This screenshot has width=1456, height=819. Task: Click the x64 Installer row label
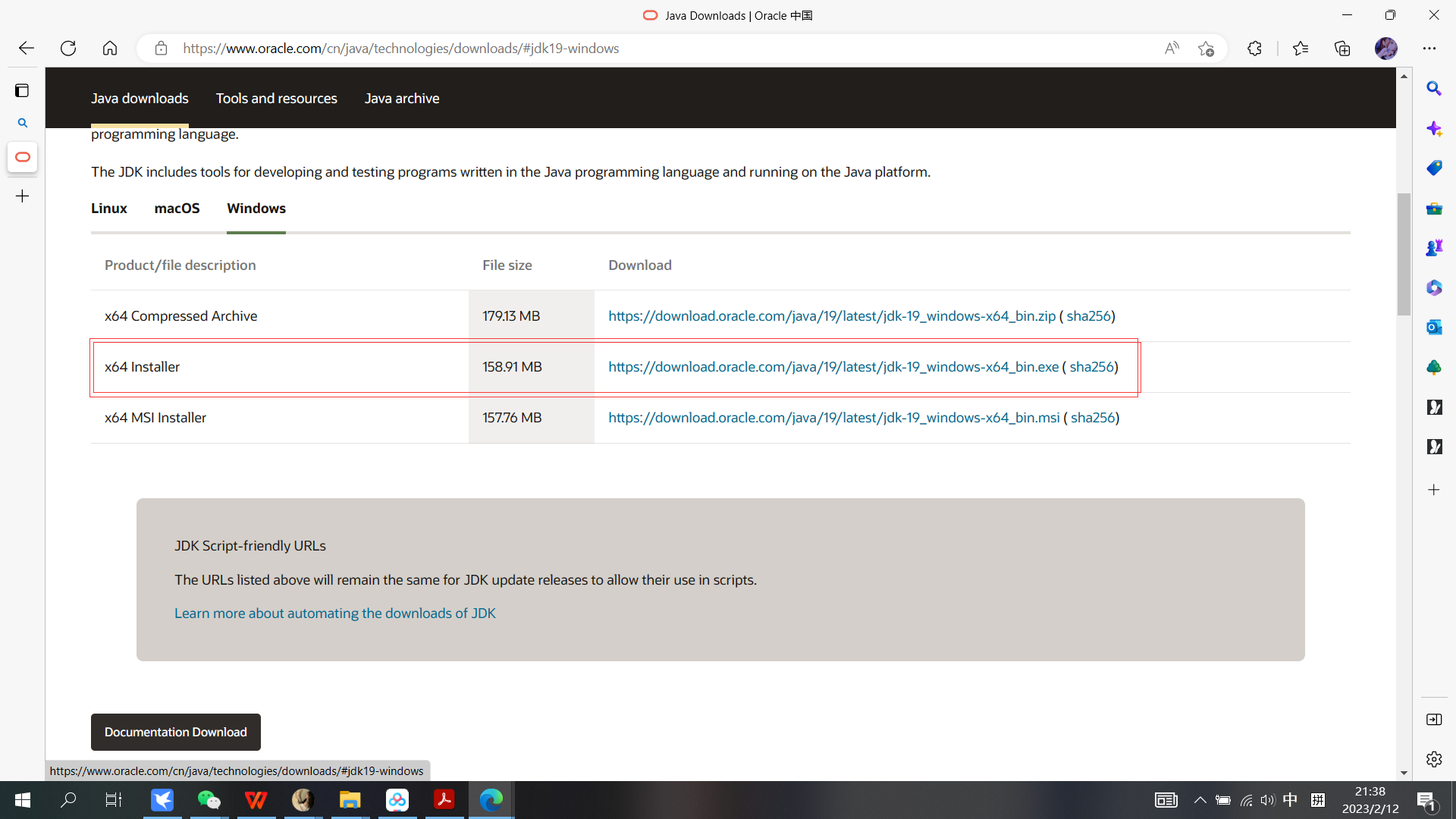[x=142, y=367]
